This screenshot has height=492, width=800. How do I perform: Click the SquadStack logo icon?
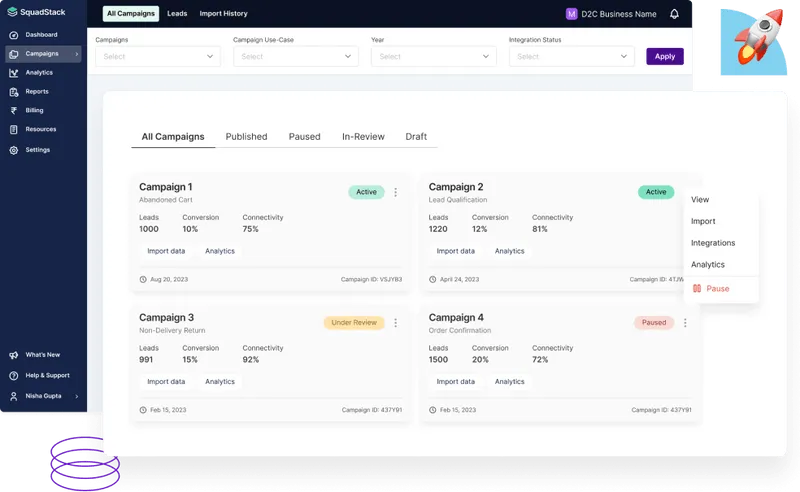12,12
